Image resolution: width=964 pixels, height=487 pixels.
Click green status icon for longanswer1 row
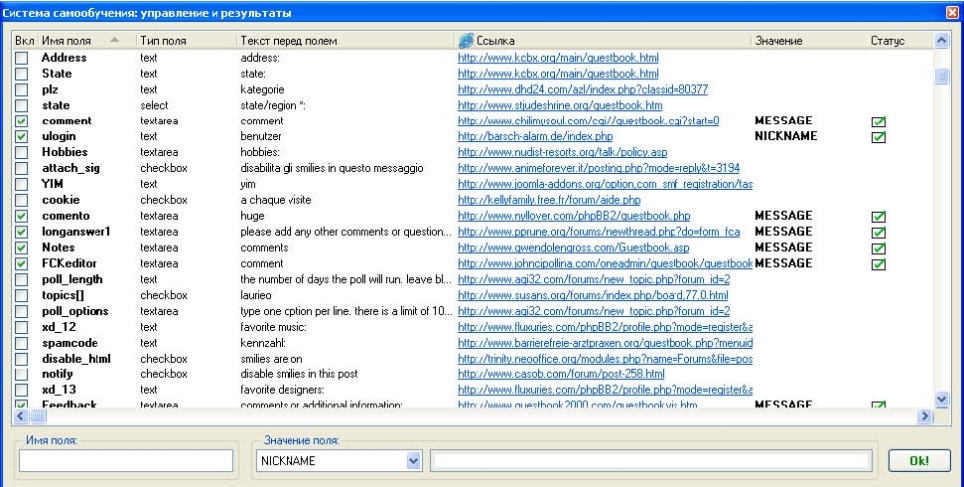[x=879, y=232]
